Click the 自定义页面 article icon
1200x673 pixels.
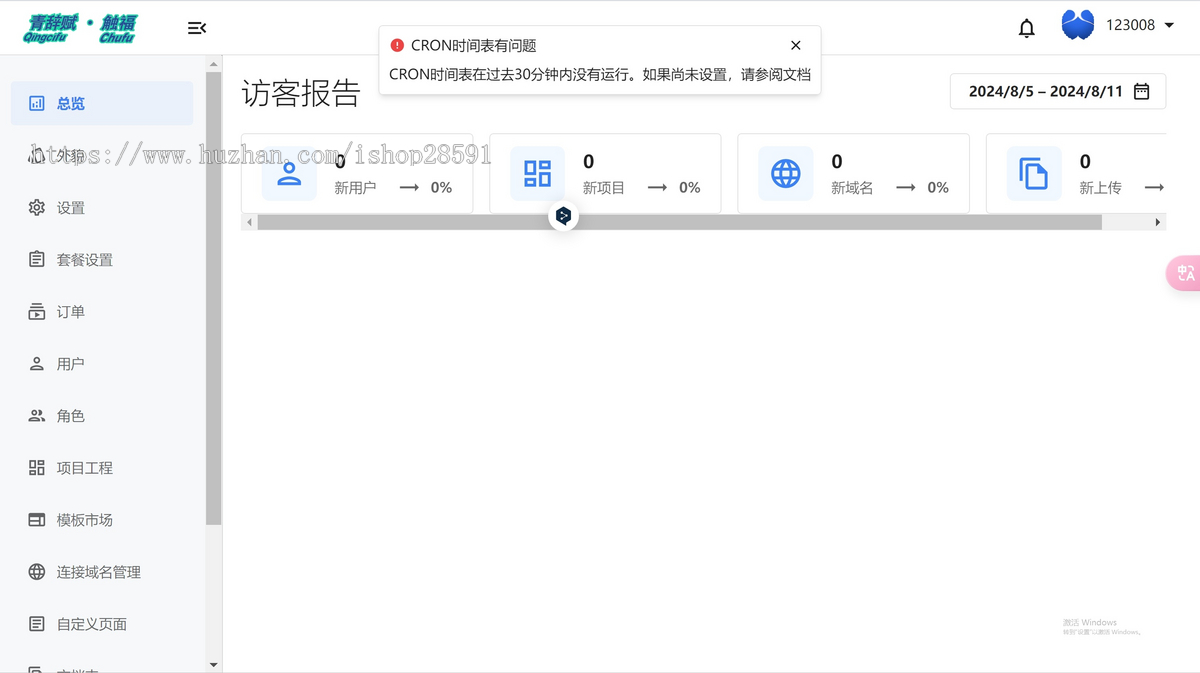(x=37, y=623)
